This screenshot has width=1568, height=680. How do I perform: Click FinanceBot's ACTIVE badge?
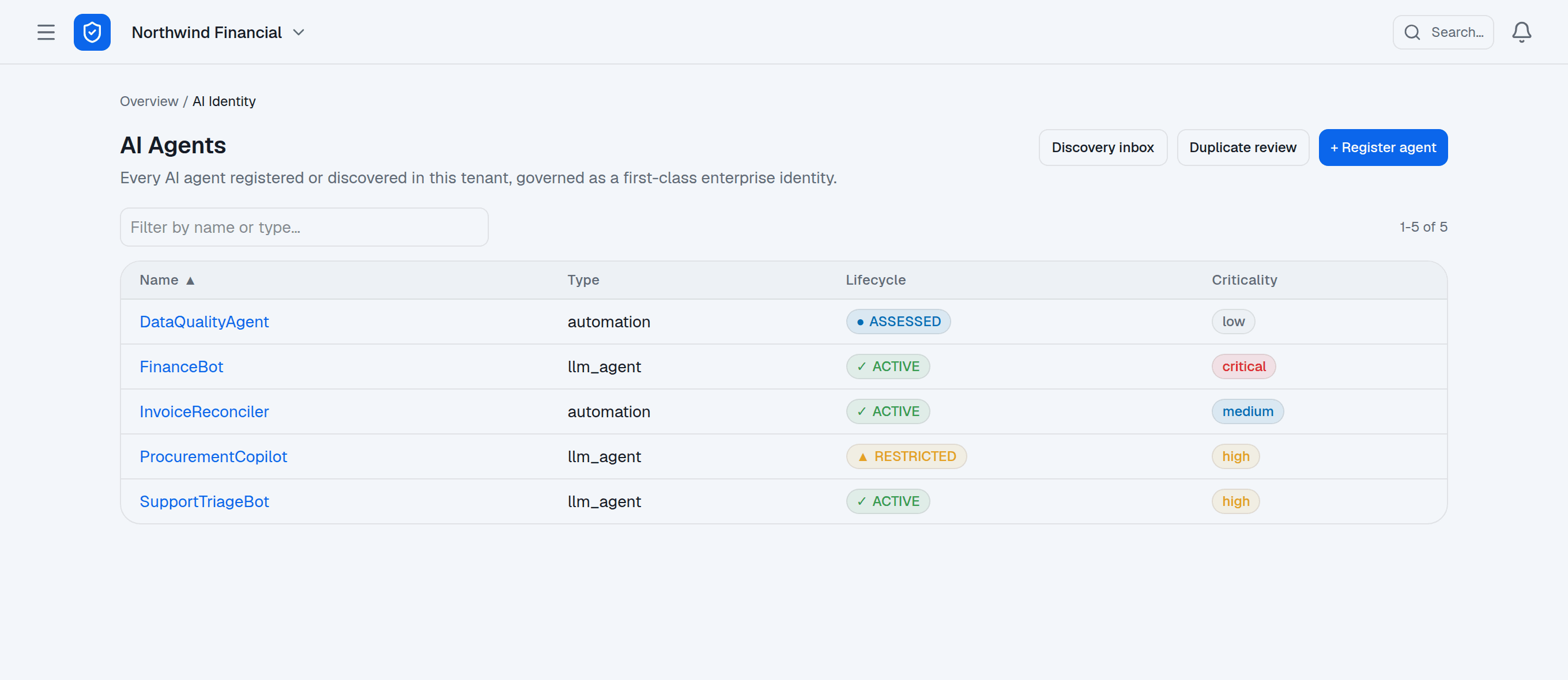[x=888, y=367]
